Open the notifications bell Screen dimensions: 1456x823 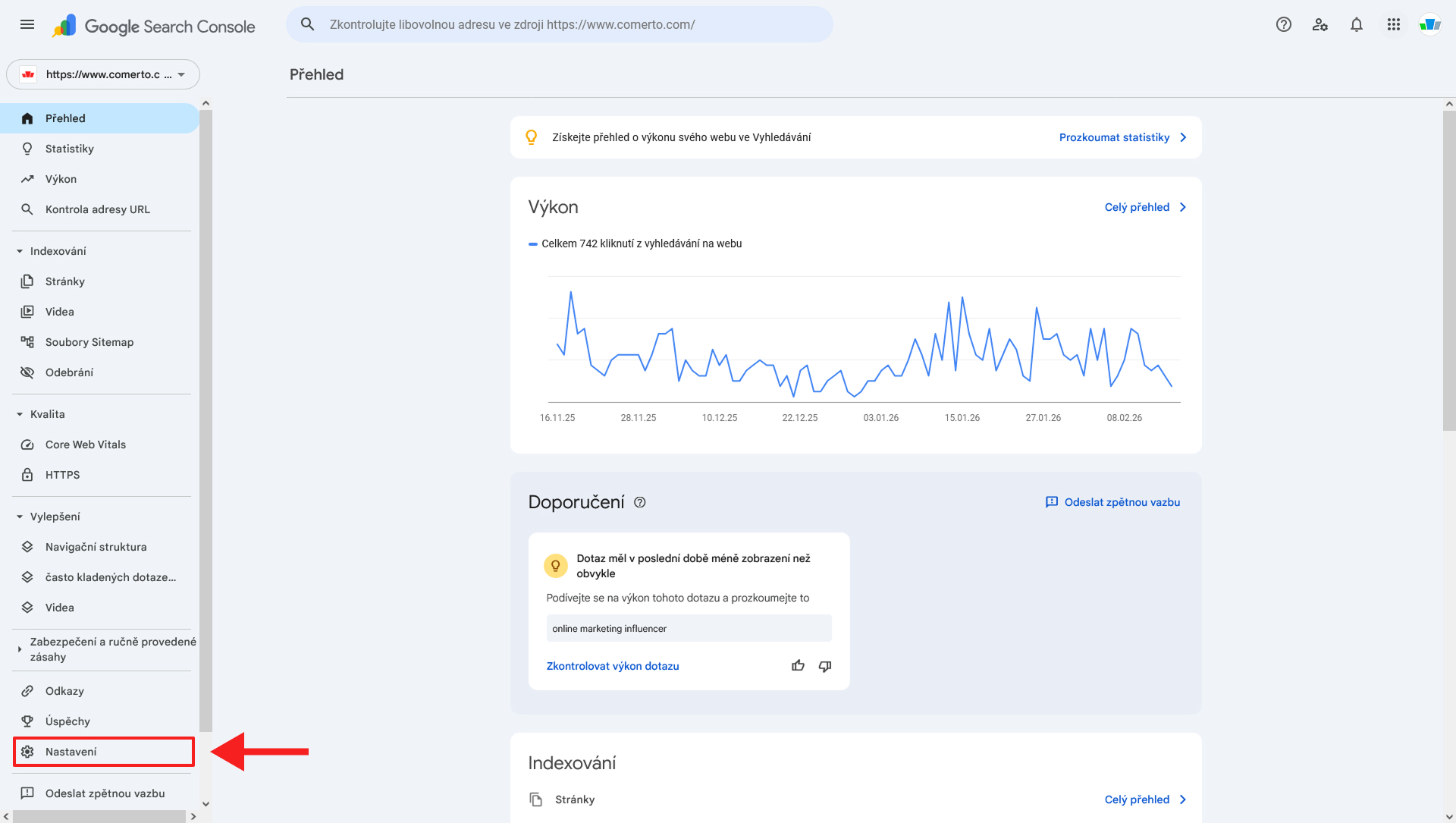point(1356,24)
